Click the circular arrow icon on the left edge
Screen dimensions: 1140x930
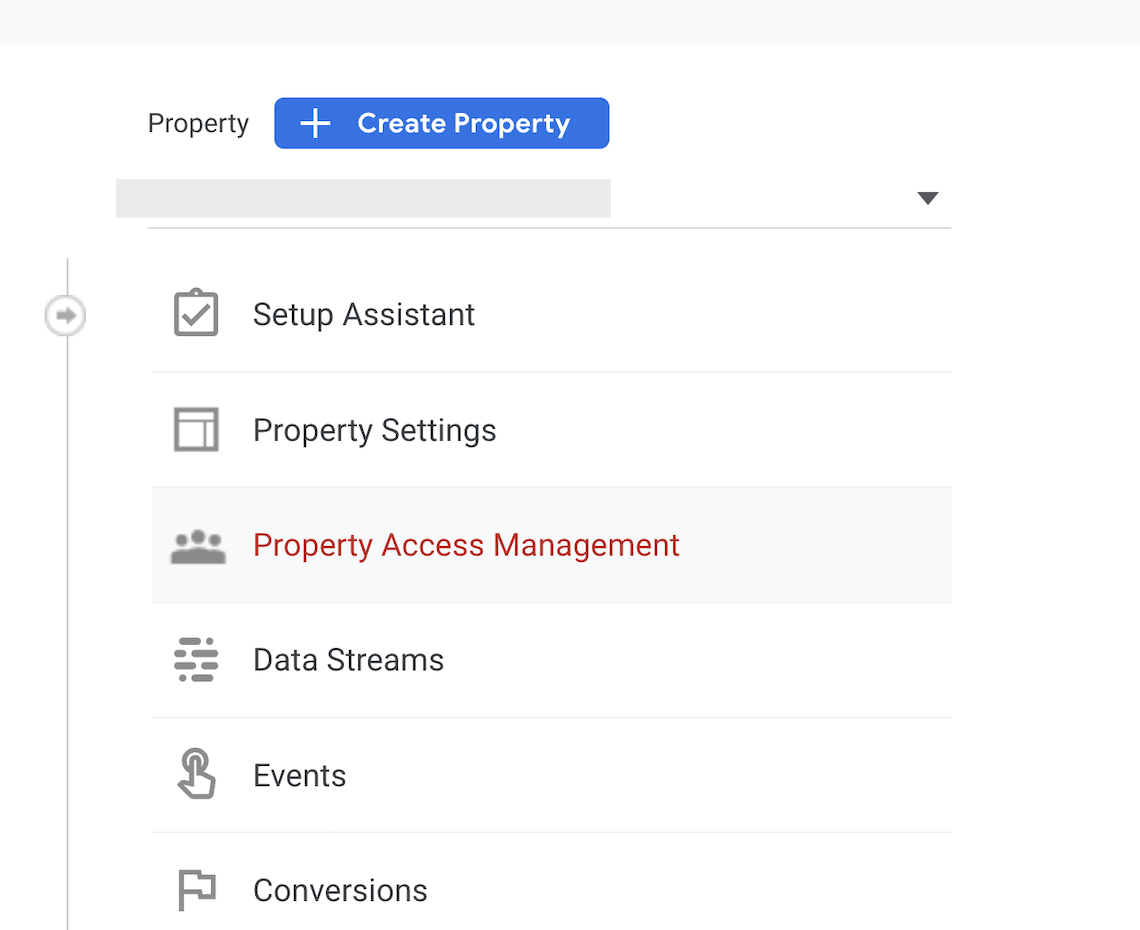(x=65, y=314)
